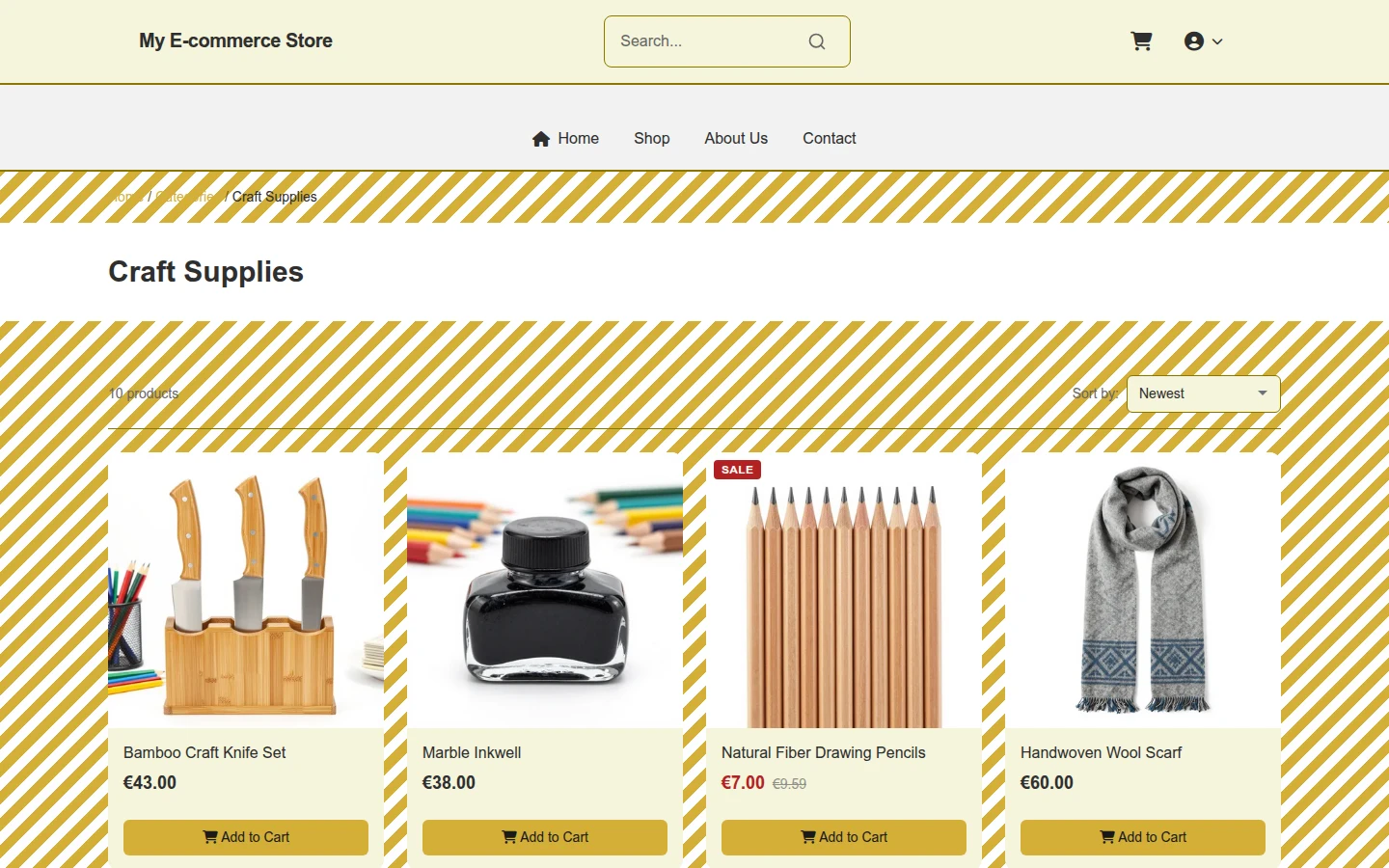This screenshot has width=1389, height=868.
Task: Open the About Us page
Action: pyautogui.click(x=736, y=138)
